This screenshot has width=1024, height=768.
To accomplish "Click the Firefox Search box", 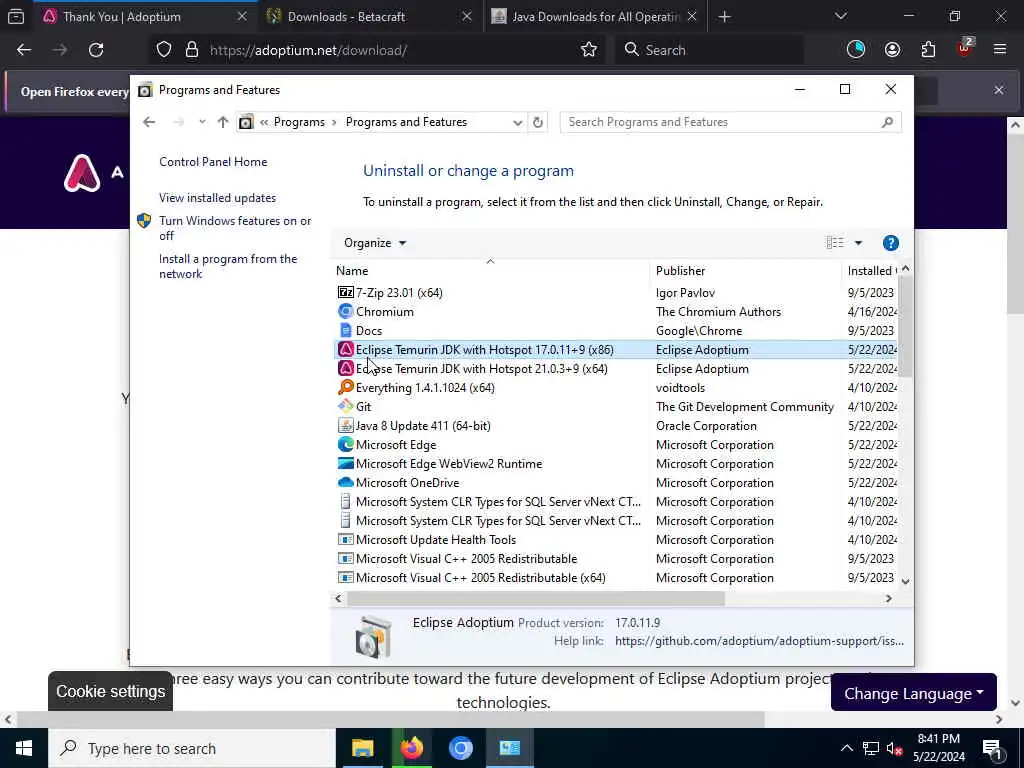I will [709, 50].
